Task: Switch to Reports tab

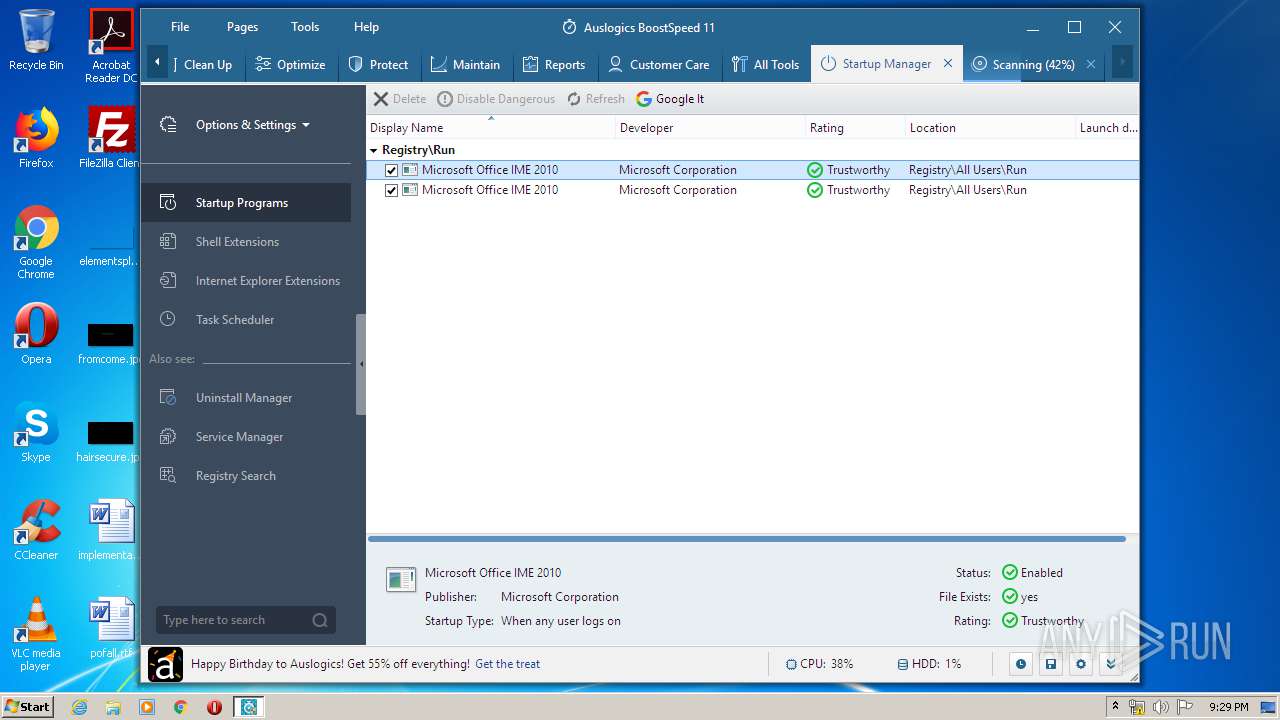Action: [554, 64]
